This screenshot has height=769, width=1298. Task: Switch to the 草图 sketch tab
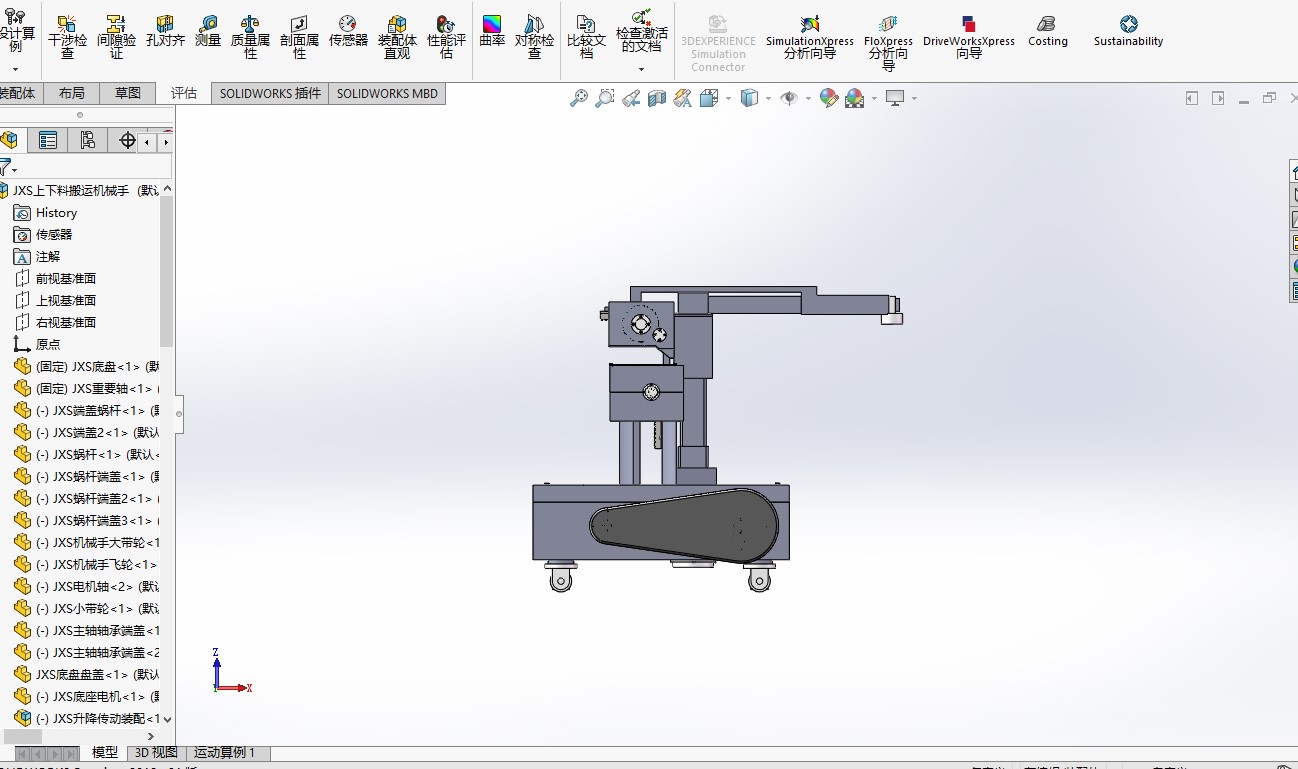click(128, 93)
